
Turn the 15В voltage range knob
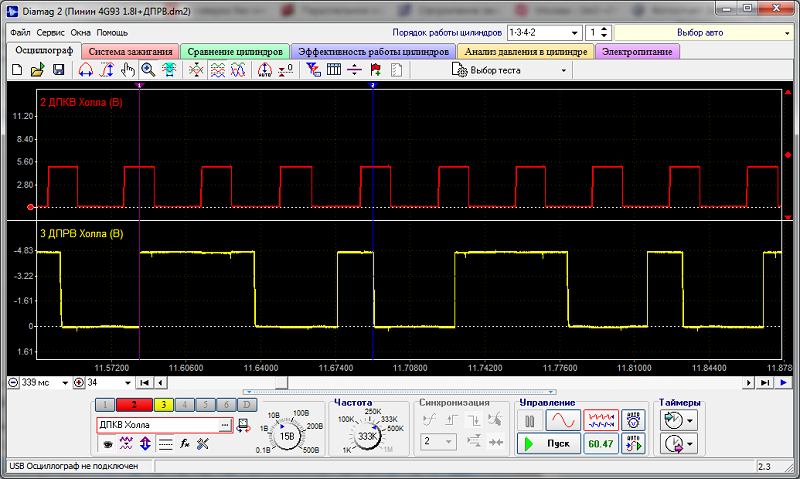(x=287, y=436)
